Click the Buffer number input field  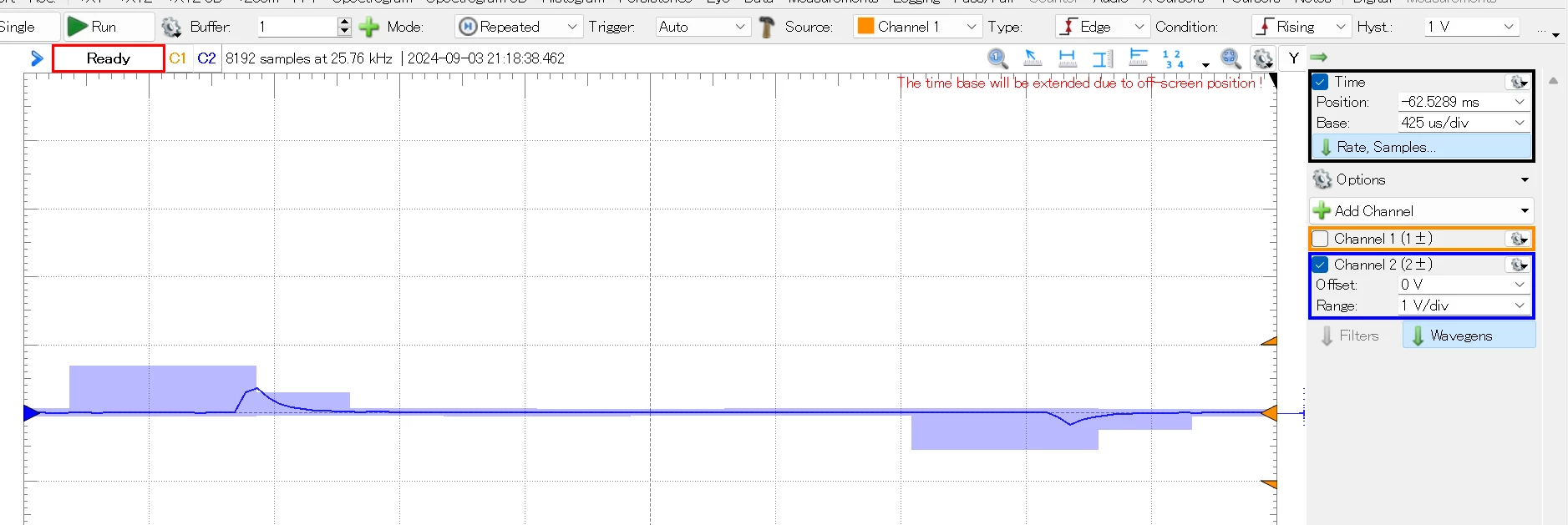coord(297,27)
